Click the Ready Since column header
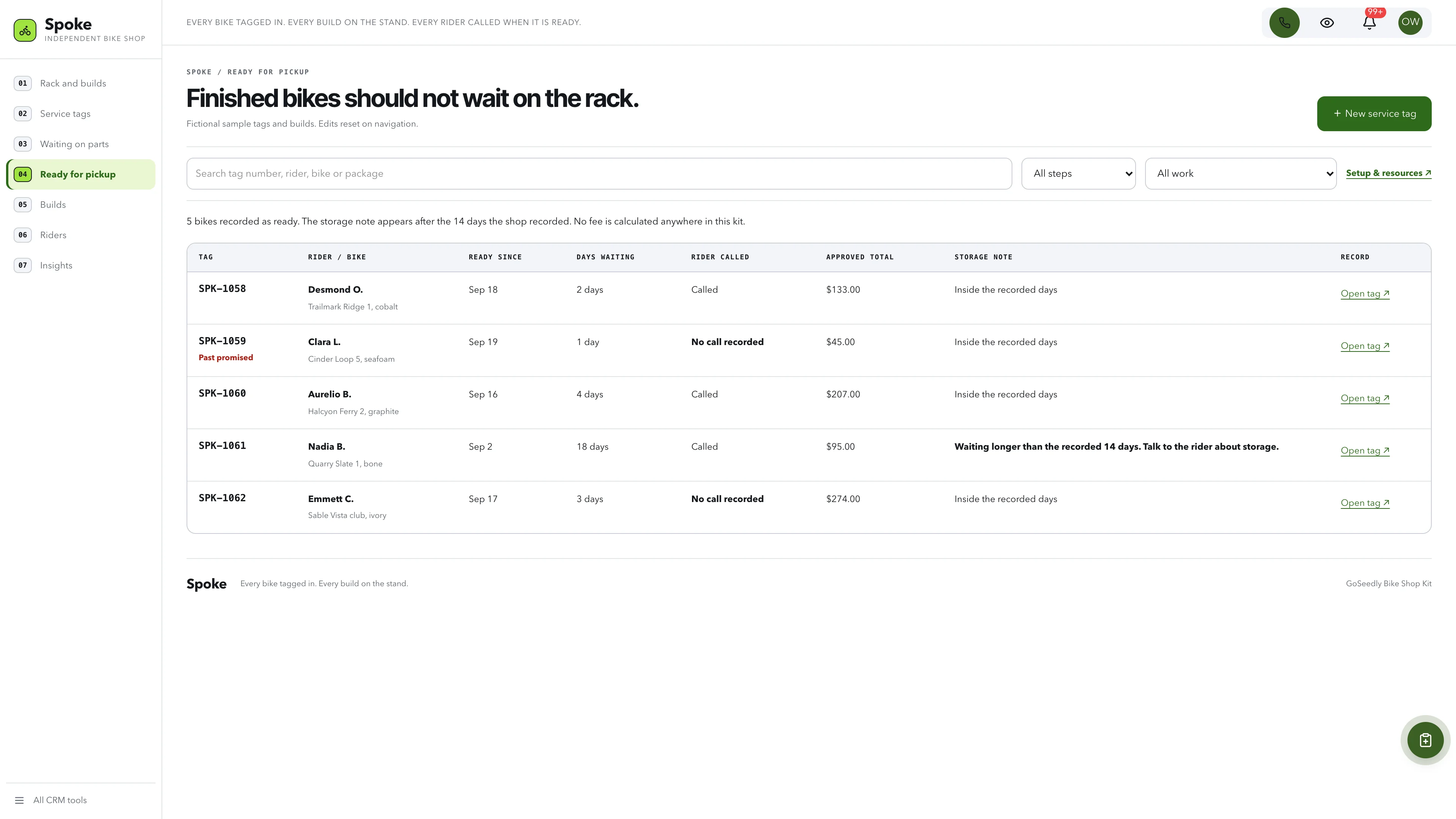Image resolution: width=1456 pixels, height=819 pixels. (x=494, y=257)
